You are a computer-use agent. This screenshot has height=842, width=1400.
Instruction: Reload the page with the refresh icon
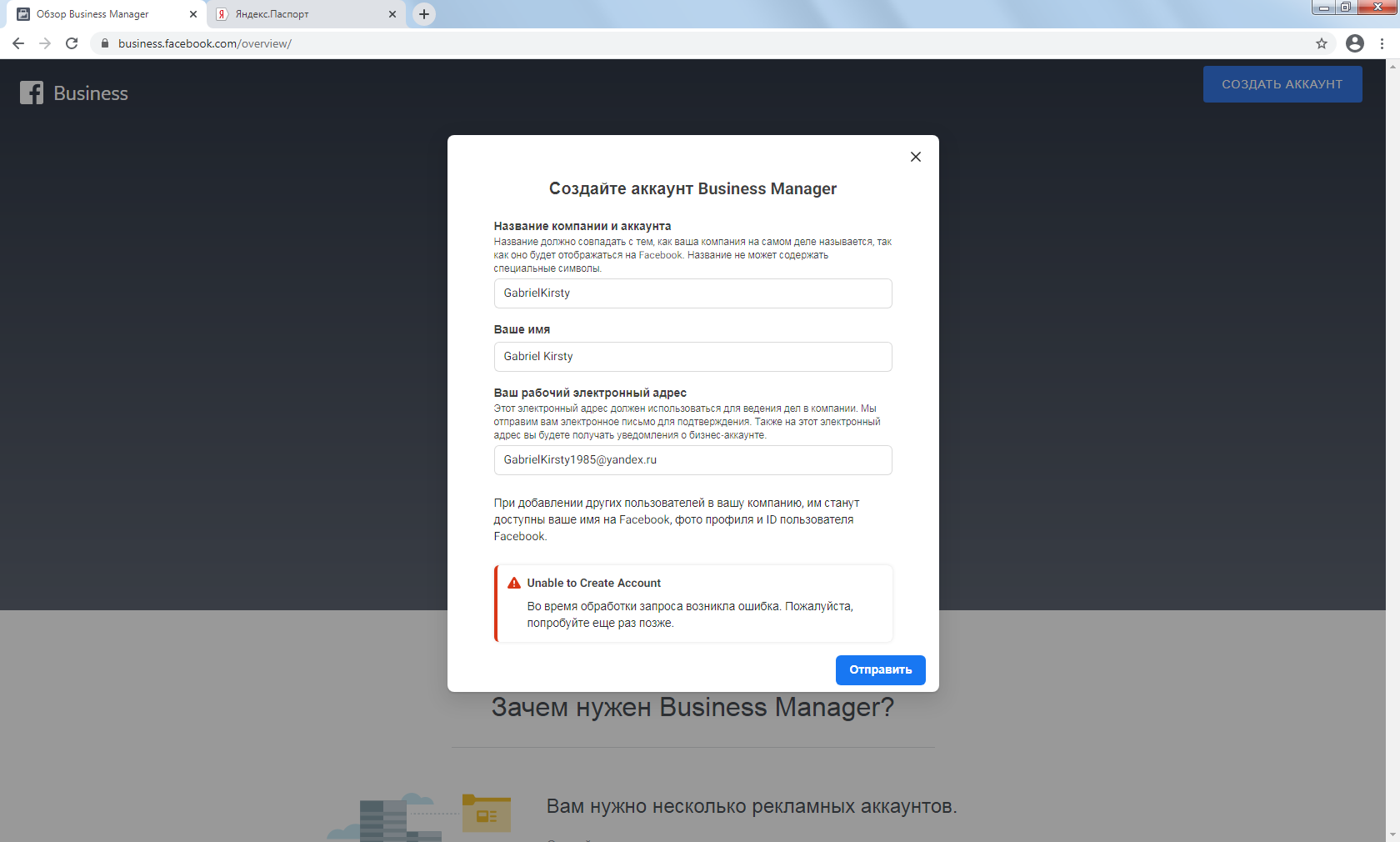coord(72,43)
